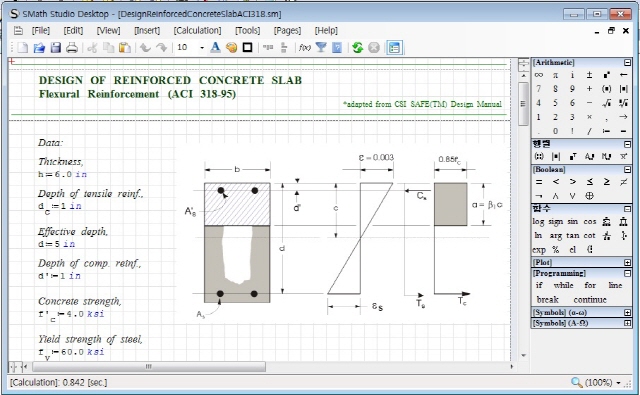Image resolution: width=640 pixels, height=395 pixels.
Task: Click the h = 6.0 in formula
Action: [62, 174]
